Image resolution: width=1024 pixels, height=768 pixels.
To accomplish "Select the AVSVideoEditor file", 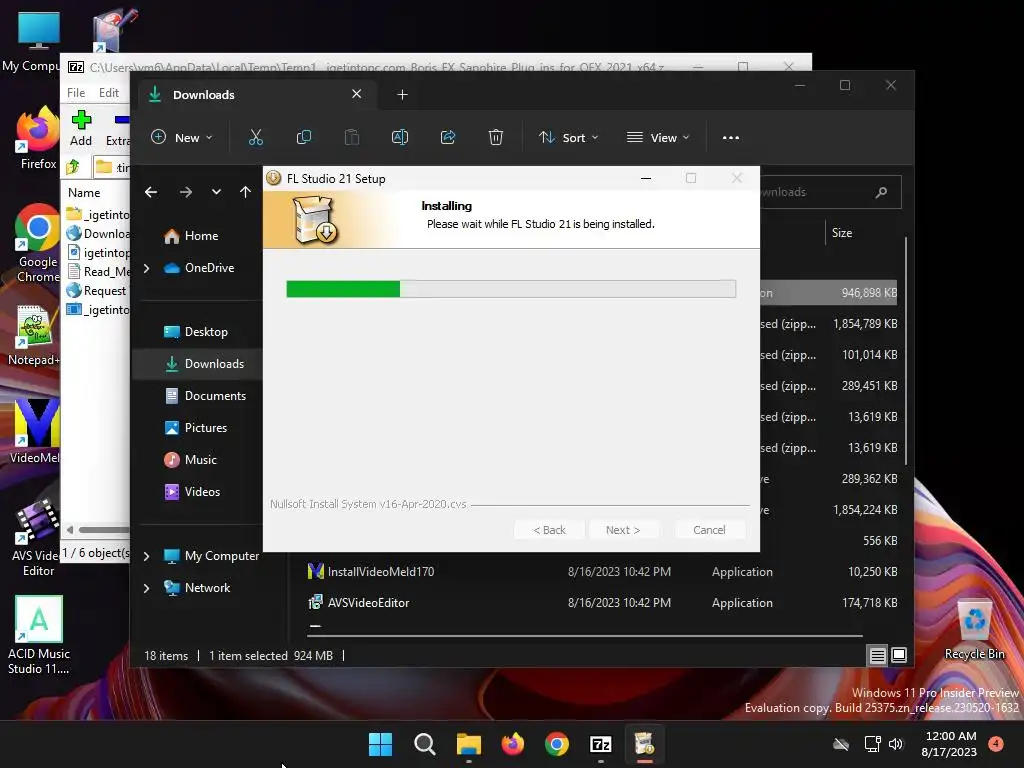I will (x=368, y=603).
